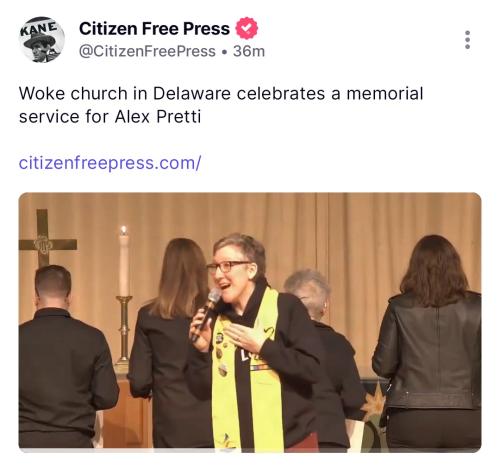The image size is (500, 470).
Task: Open the three-dot post options menu
Action: coord(467,40)
